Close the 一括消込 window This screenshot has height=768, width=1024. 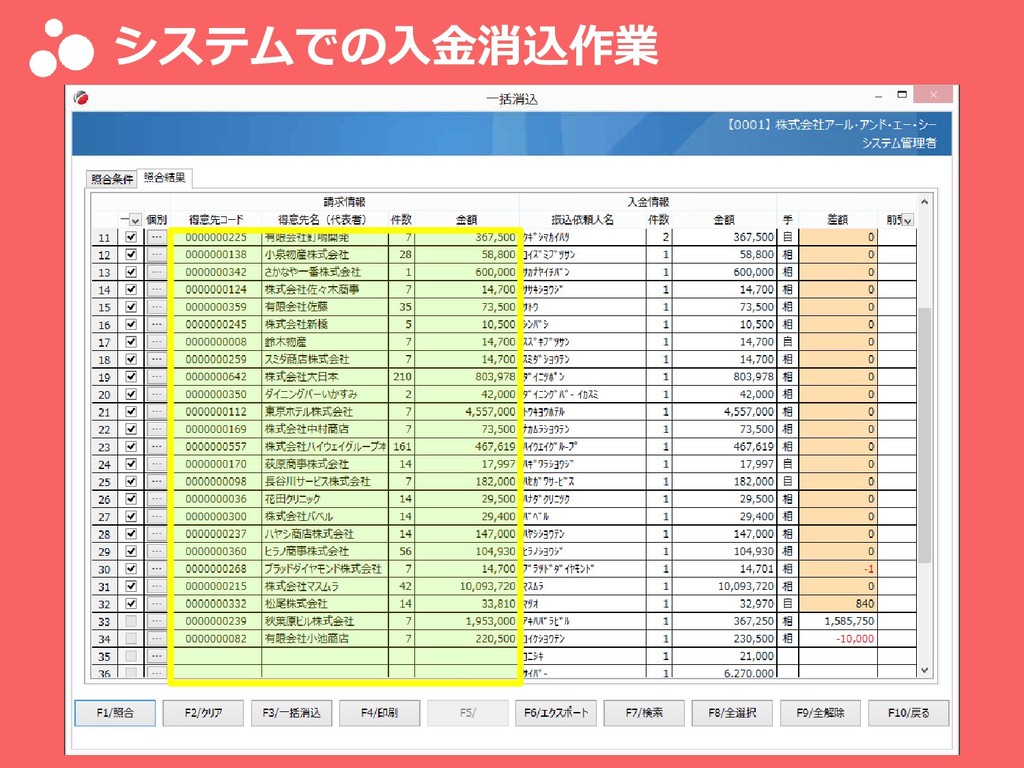(933, 95)
